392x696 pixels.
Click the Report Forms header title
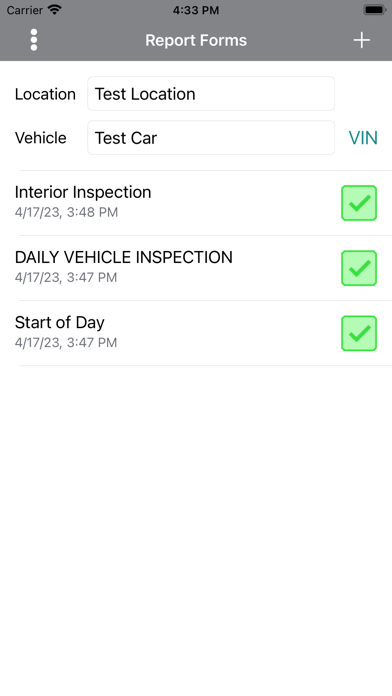point(196,40)
